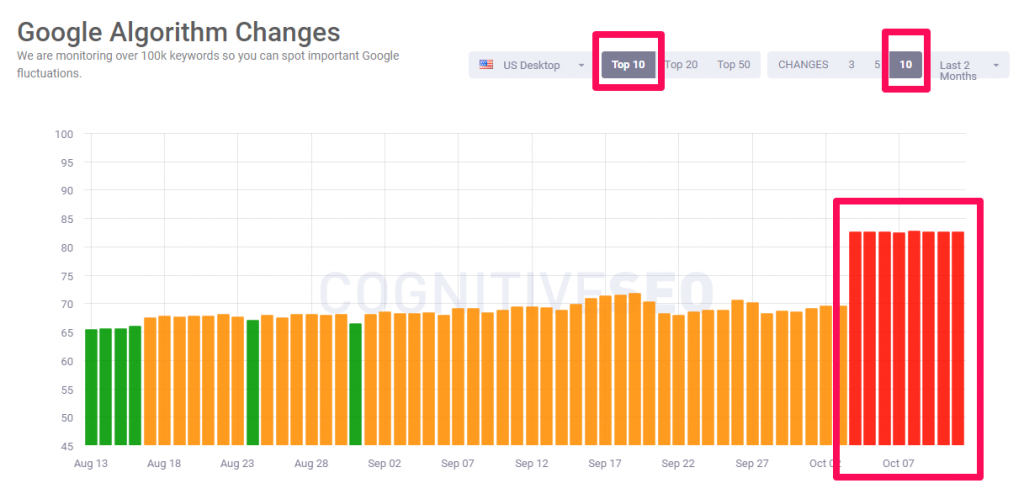Click the Google Algorithm Changes heading
The width and height of the screenshot is (1024, 494).
[x=179, y=32]
